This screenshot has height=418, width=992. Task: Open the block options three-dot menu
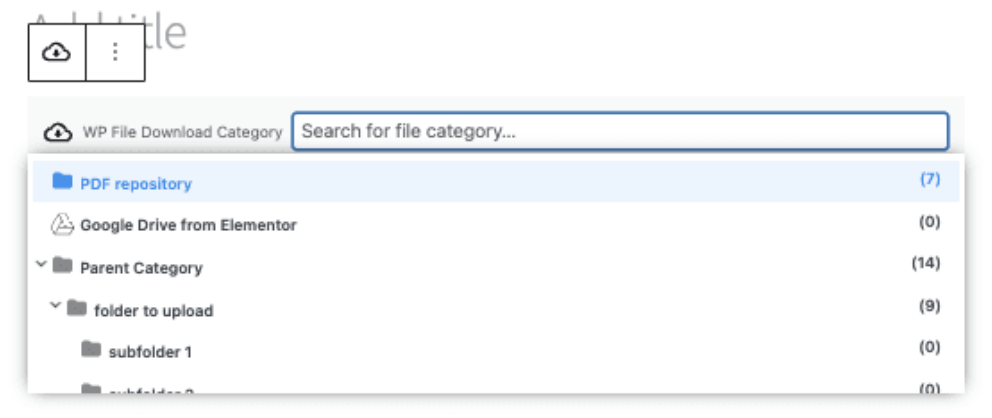[116, 52]
